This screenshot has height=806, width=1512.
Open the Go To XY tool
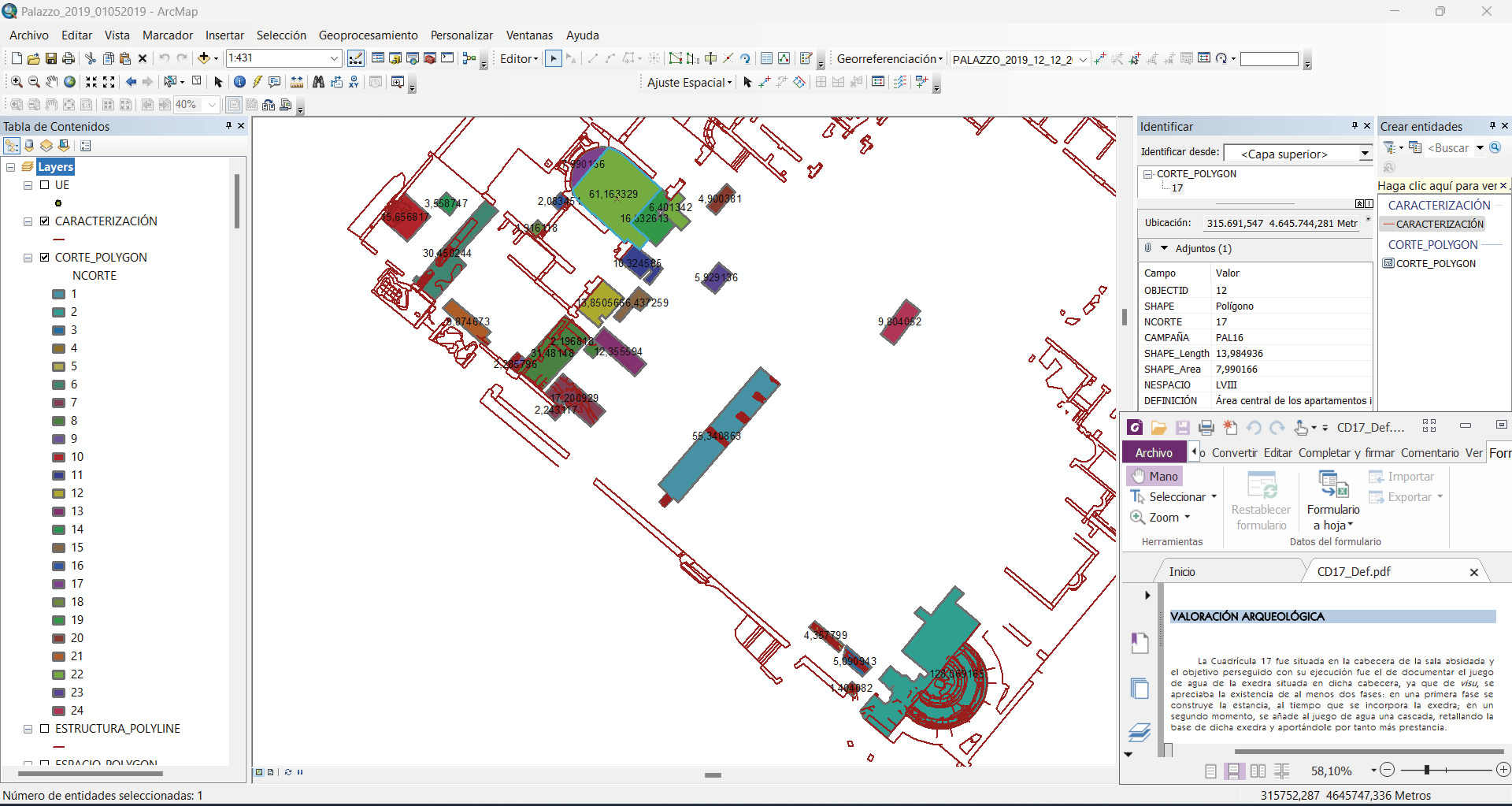coord(354,82)
